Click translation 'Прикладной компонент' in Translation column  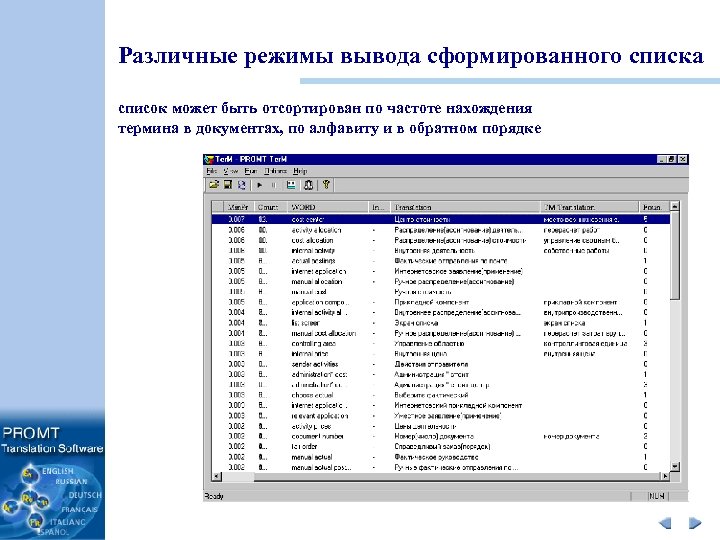coord(432,302)
